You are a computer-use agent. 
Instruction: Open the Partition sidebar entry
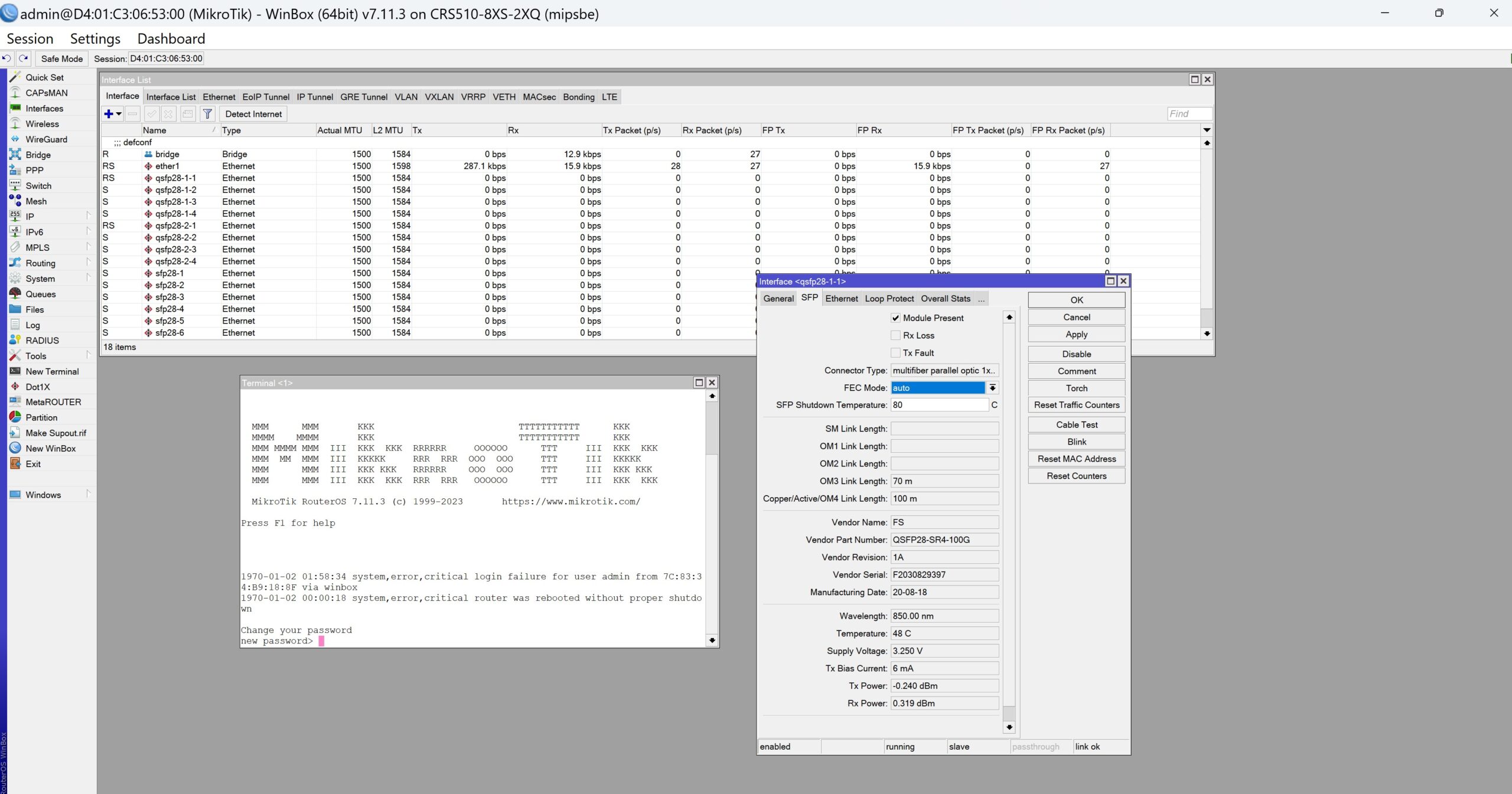[x=41, y=417]
